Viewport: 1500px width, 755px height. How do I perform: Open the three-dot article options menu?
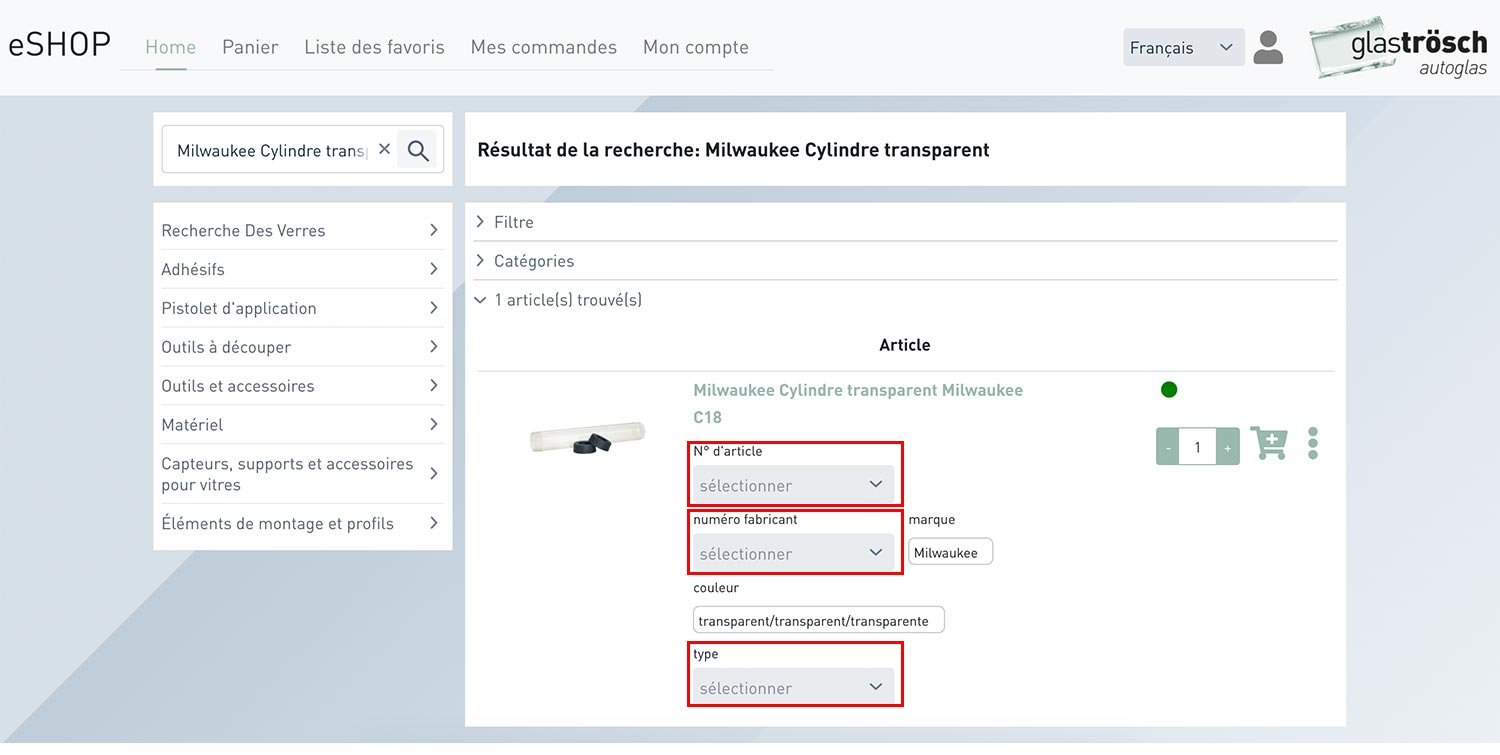(1313, 443)
